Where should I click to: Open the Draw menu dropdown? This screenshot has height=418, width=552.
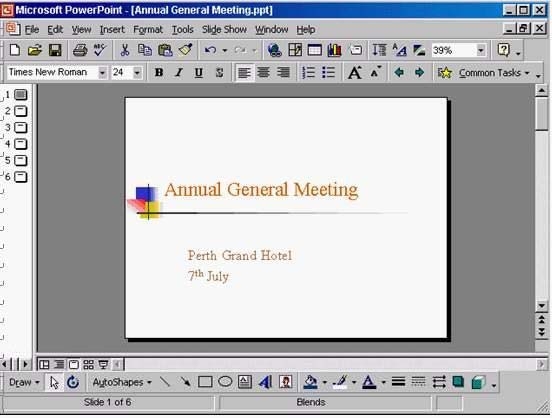click(x=24, y=382)
